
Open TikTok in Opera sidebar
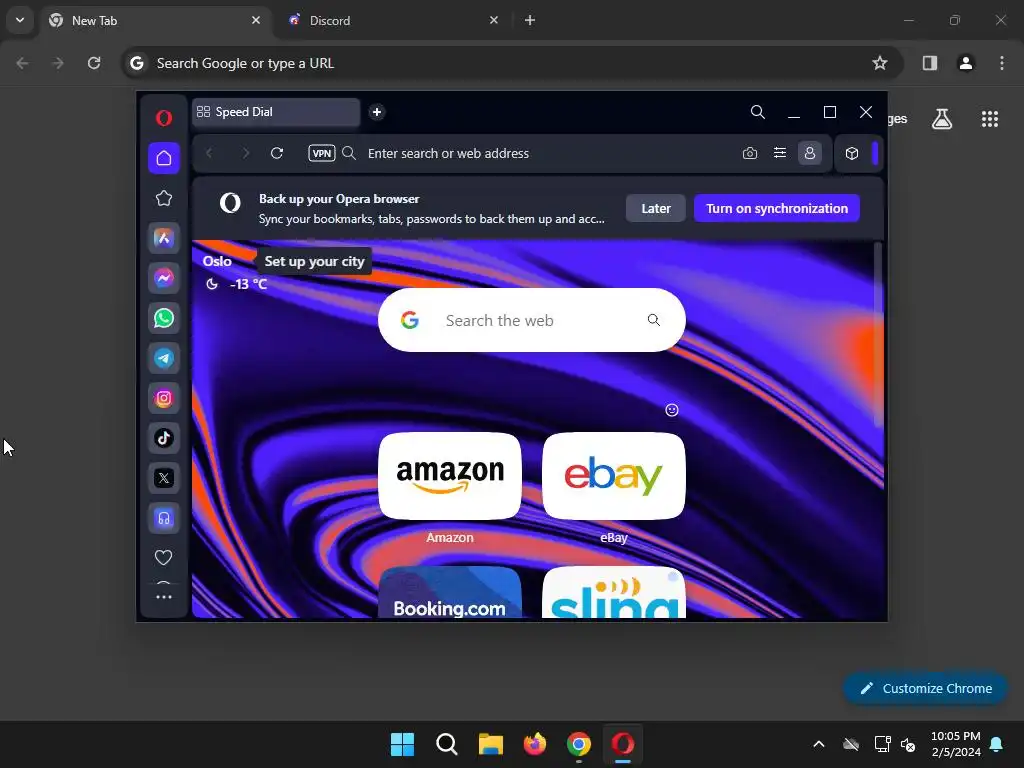164,438
